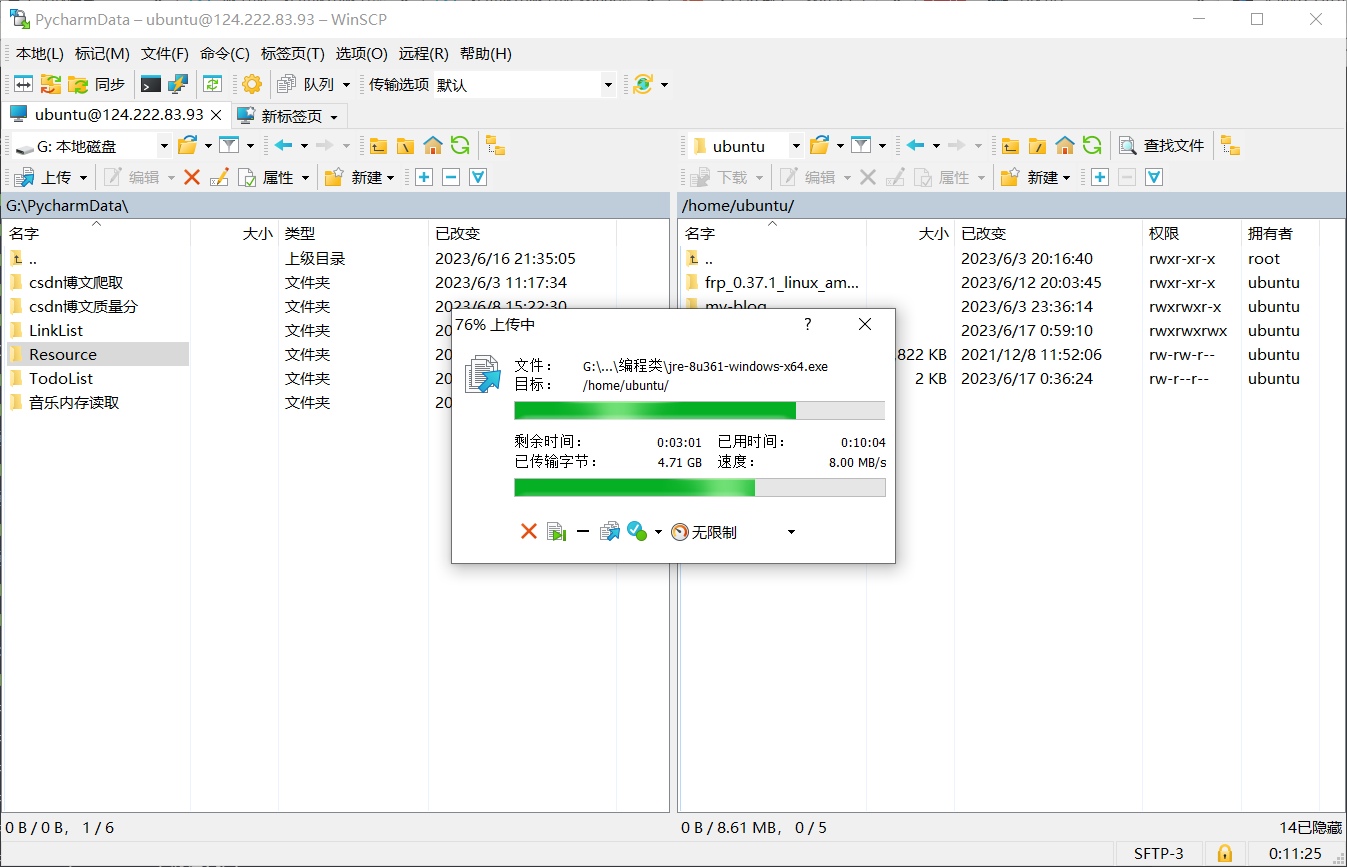Cancel the upload in progress dialog
The height and width of the screenshot is (867, 1347).
point(529,532)
